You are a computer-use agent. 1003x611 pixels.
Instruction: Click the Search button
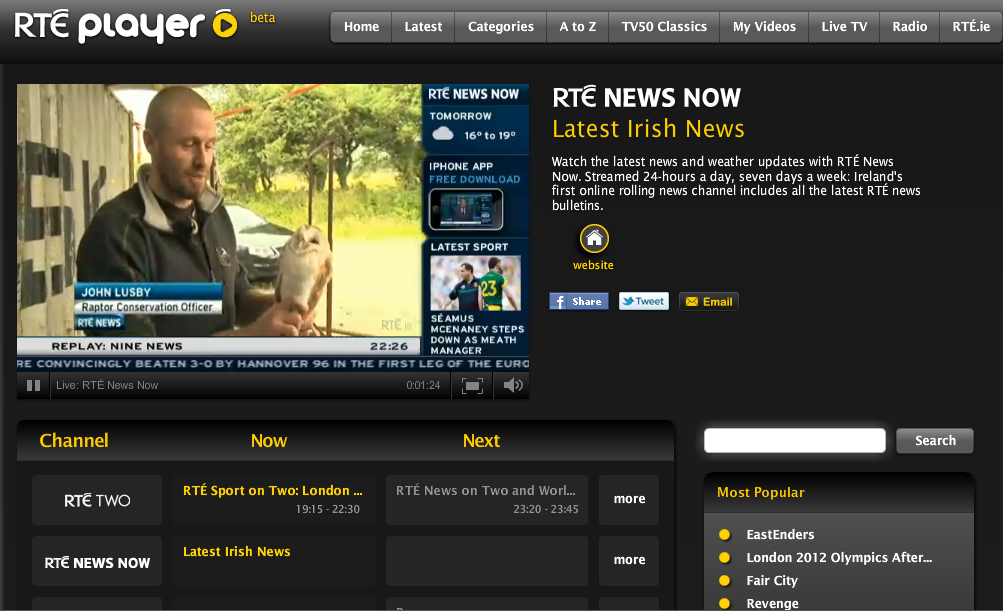(x=935, y=440)
